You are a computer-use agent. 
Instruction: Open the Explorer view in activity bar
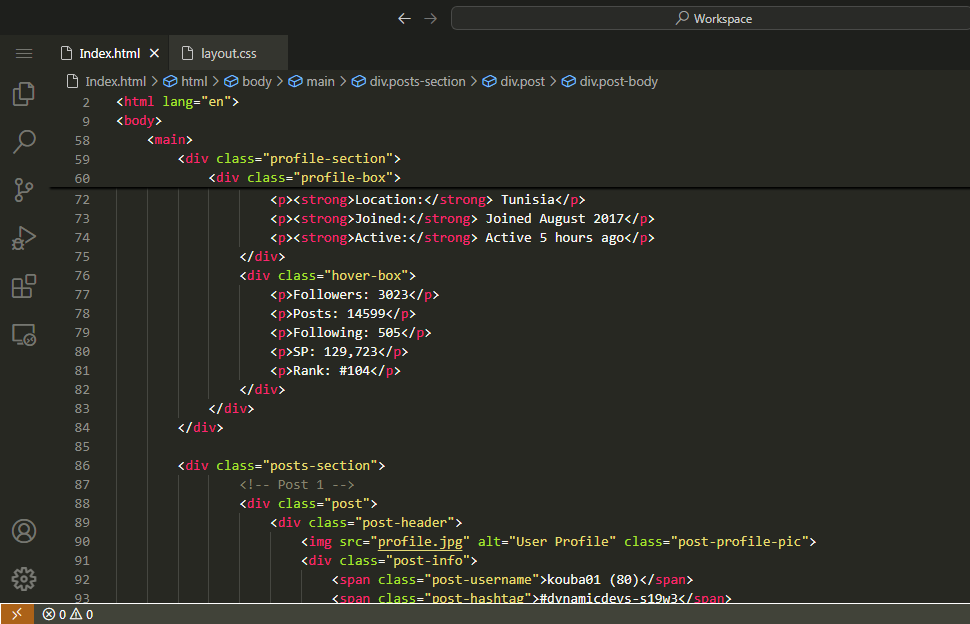tap(24, 95)
